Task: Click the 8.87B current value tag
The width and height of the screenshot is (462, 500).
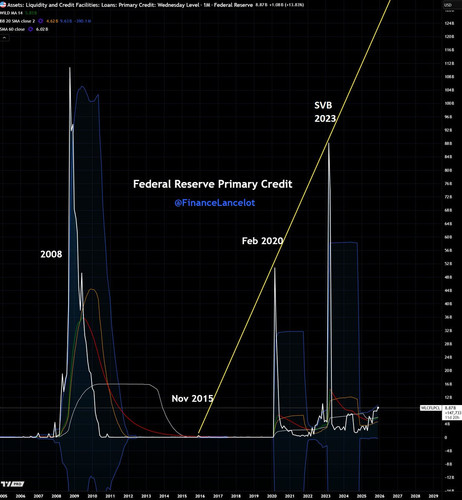Action: click(451, 408)
